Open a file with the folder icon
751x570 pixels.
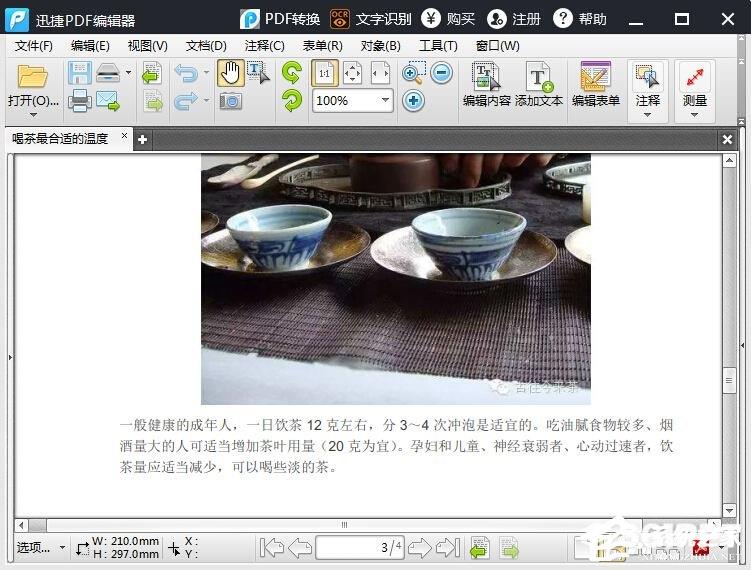pyautogui.click(x=32, y=76)
